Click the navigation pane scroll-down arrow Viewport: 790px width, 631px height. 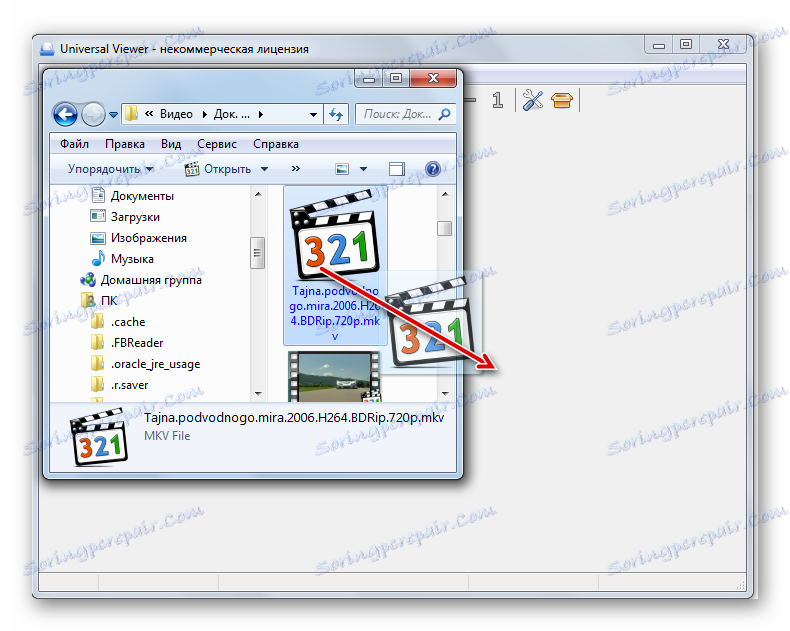(x=258, y=394)
